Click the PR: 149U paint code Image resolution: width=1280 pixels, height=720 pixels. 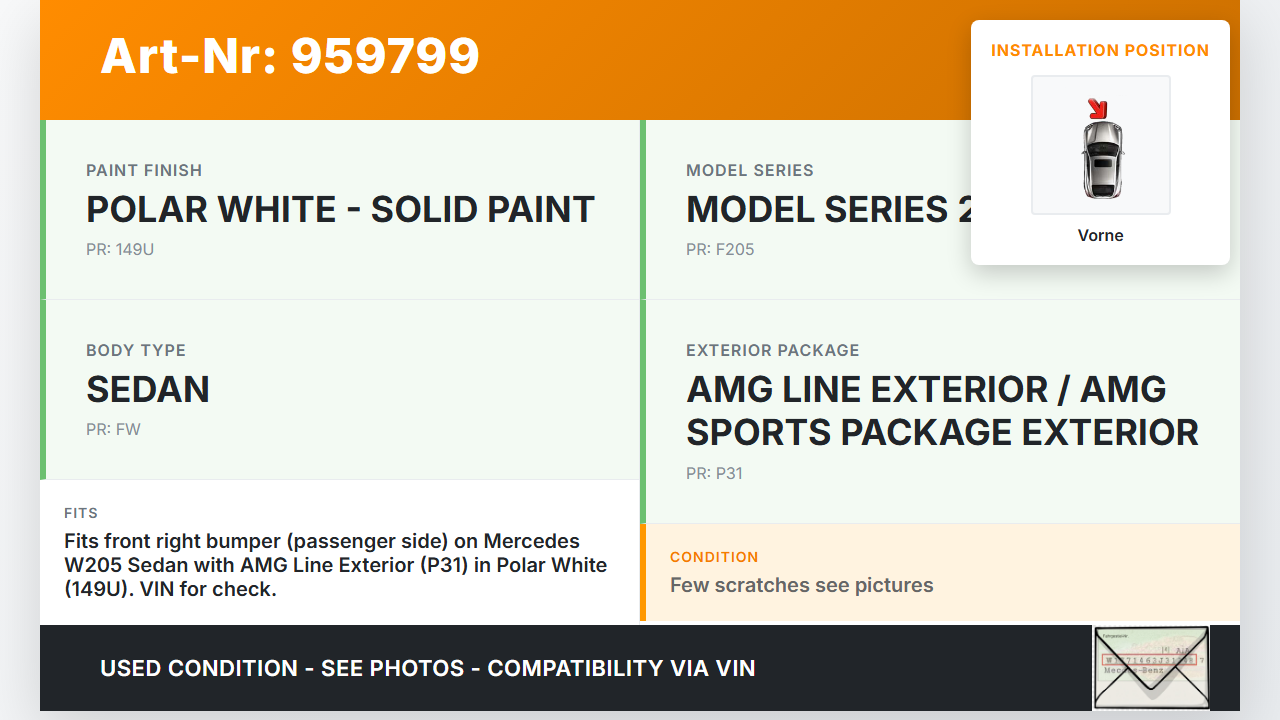tap(120, 249)
